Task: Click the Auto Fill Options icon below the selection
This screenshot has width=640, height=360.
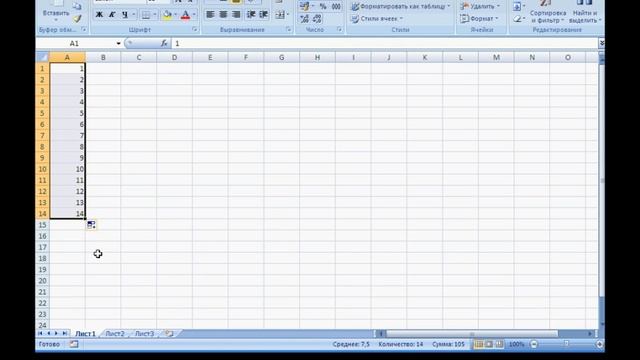Action: click(91, 225)
